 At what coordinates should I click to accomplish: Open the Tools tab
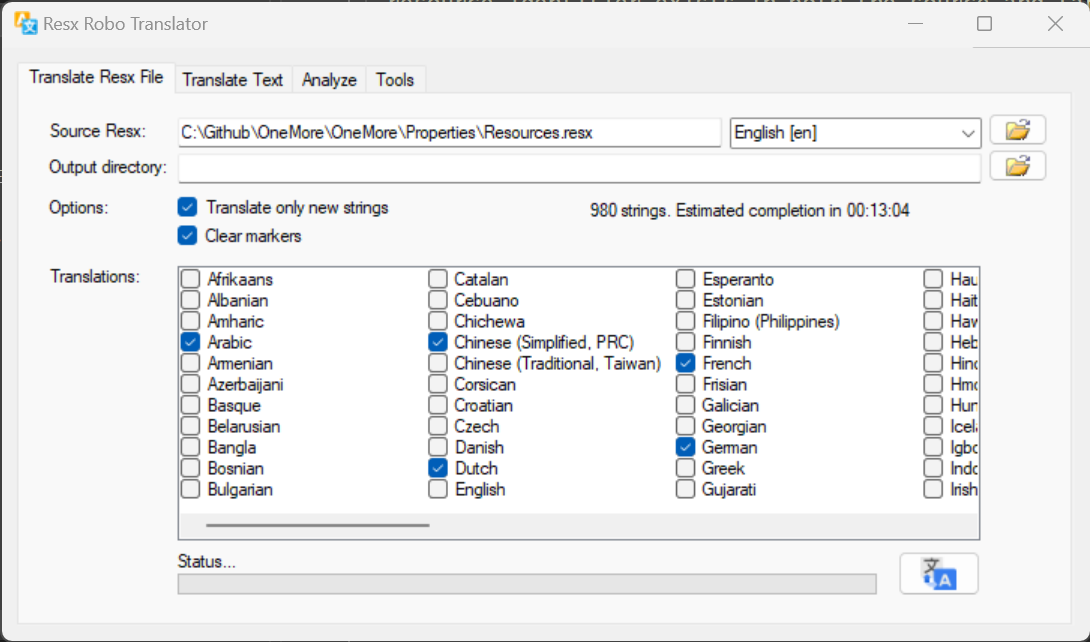point(395,80)
